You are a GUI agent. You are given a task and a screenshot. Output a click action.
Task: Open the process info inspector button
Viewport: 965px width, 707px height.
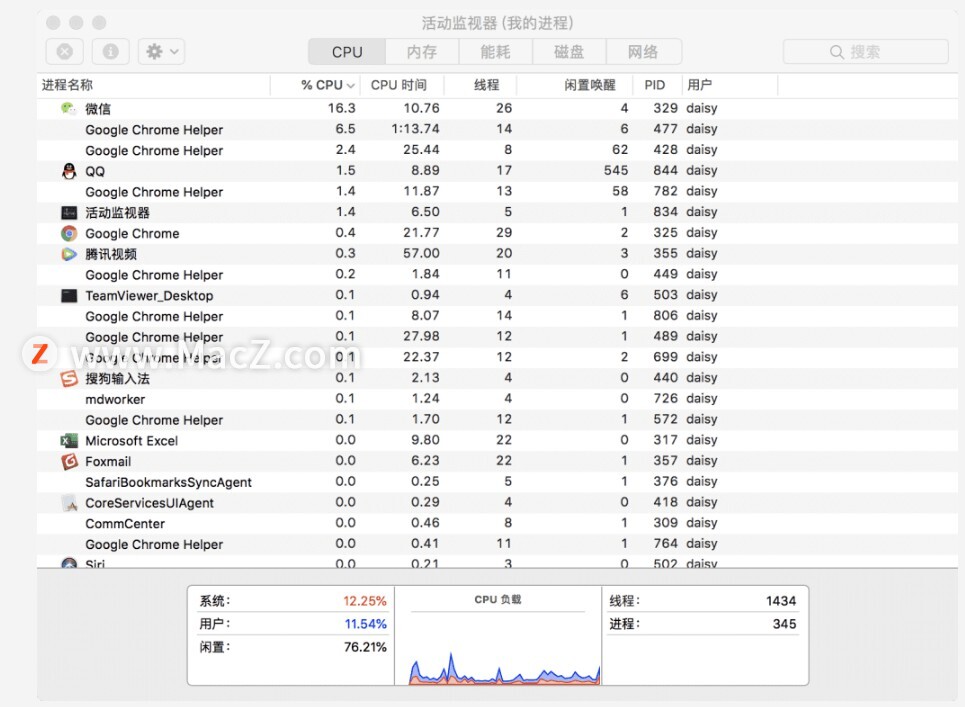[111, 52]
